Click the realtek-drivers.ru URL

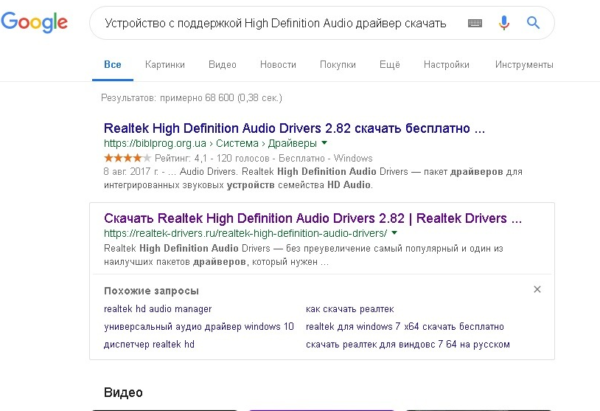245,233
